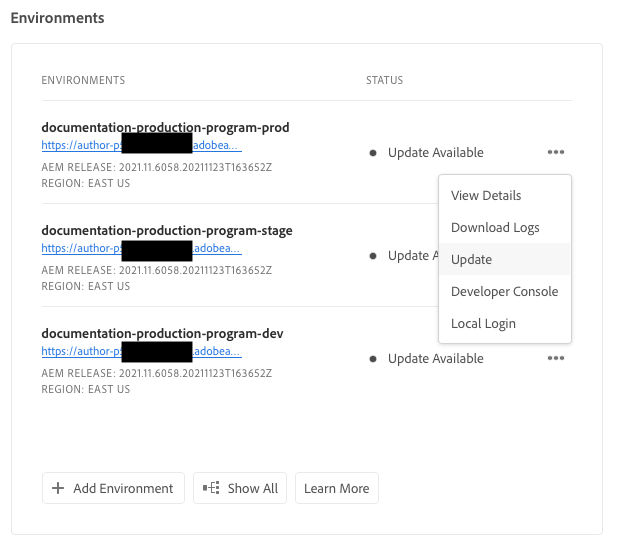Click the Show All button
Viewport: 618px width, 545px height.
(x=240, y=488)
